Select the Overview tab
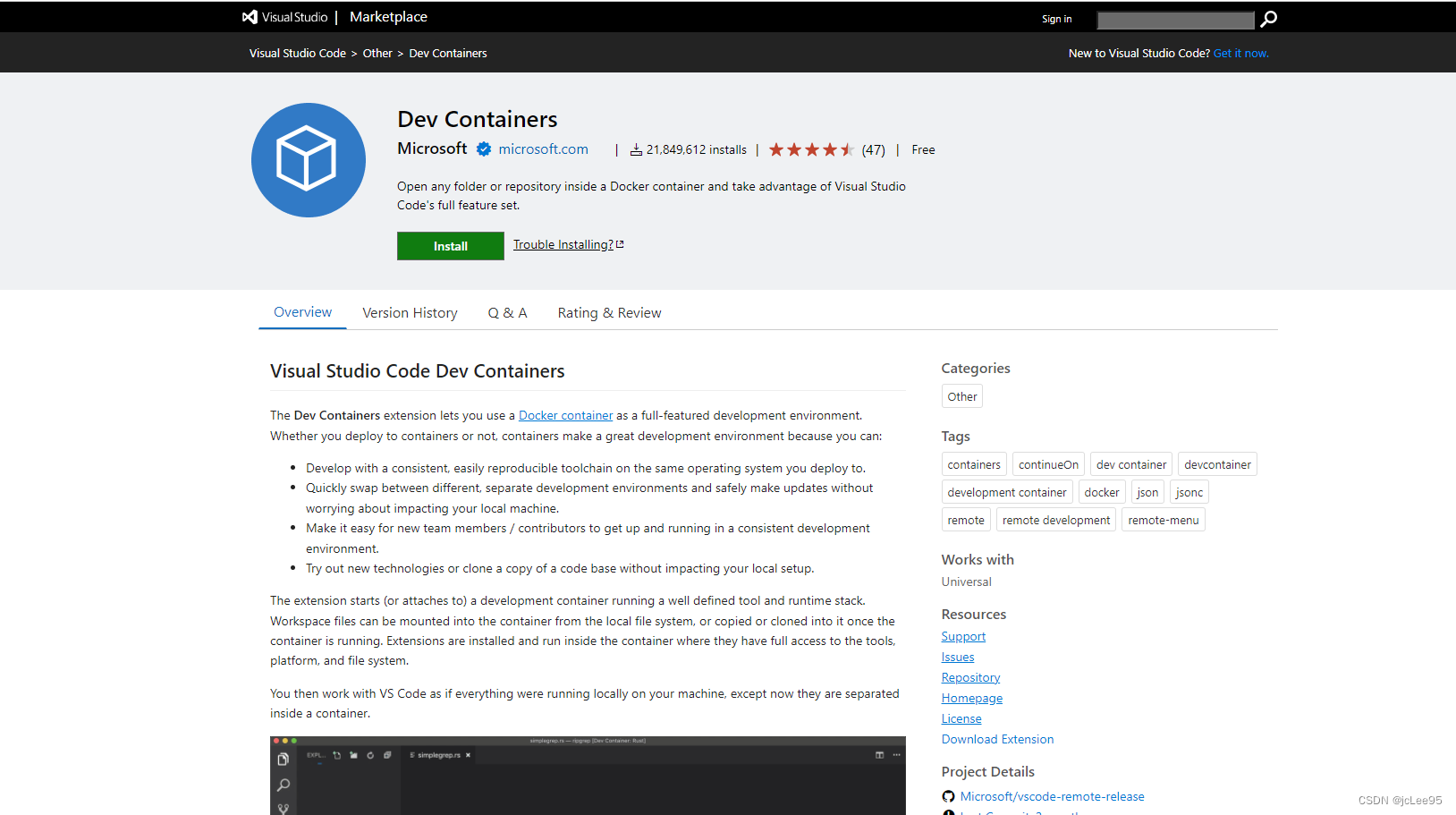The height and width of the screenshot is (815, 1456). pyautogui.click(x=302, y=312)
